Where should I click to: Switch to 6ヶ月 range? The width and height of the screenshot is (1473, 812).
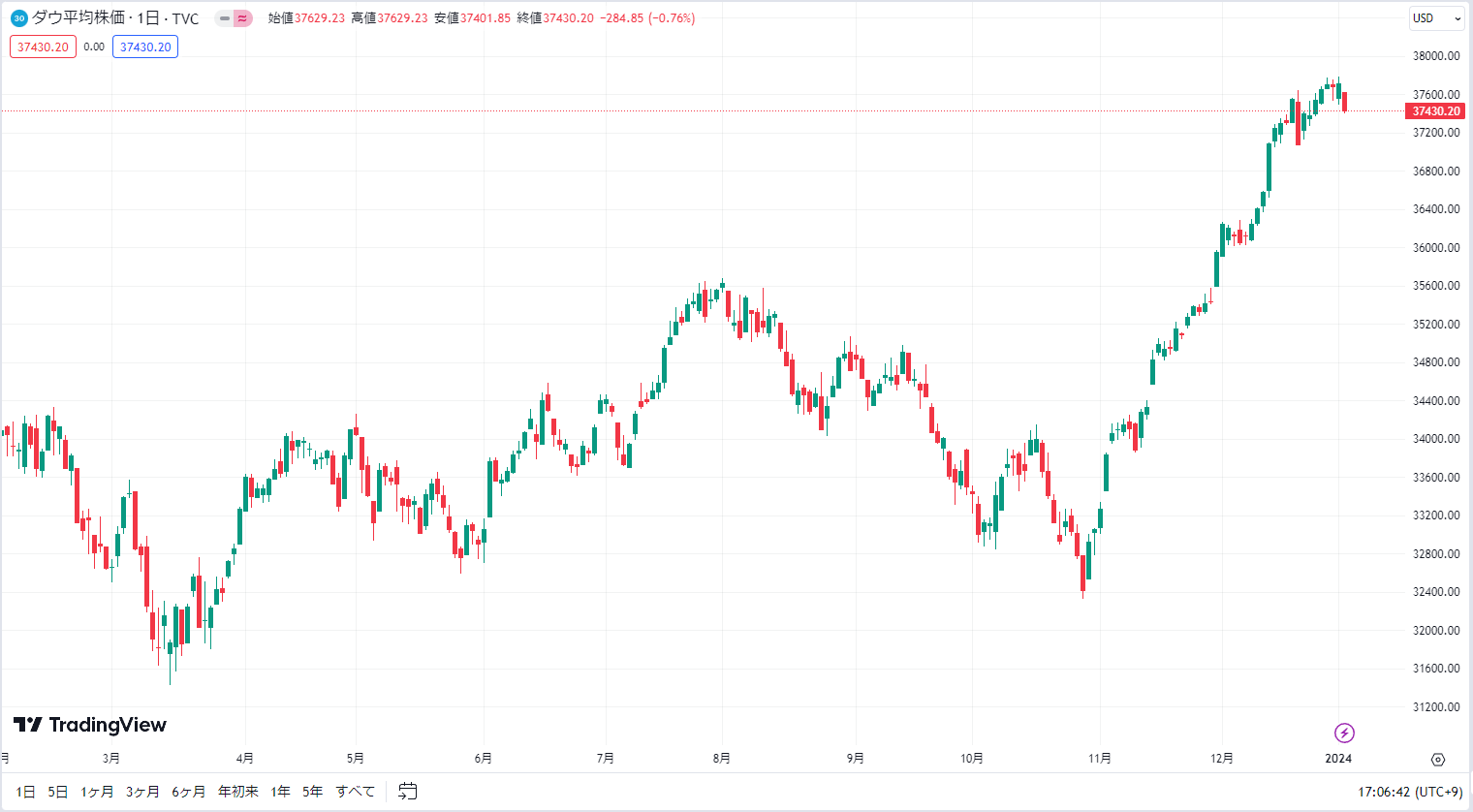click(x=189, y=792)
